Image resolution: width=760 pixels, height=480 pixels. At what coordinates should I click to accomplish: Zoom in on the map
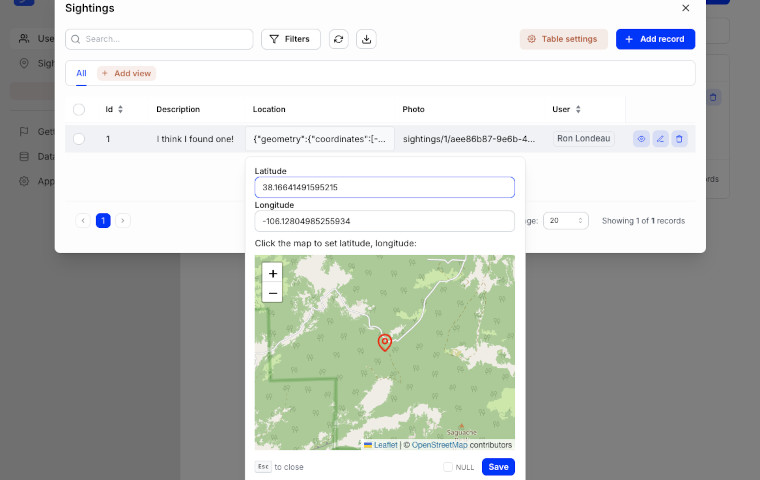[x=273, y=273]
